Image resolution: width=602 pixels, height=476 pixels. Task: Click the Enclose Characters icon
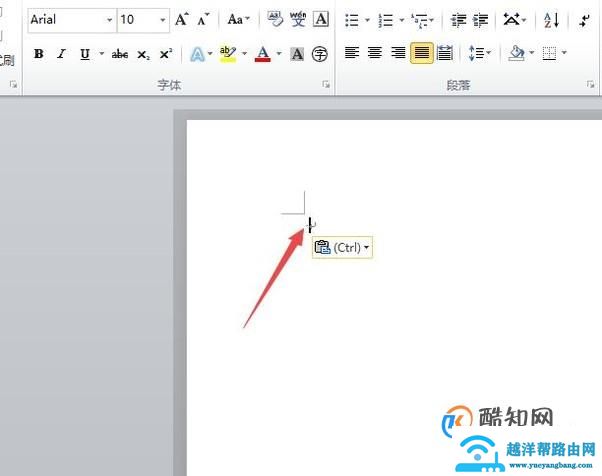pyautogui.click(x=319, y=54)
